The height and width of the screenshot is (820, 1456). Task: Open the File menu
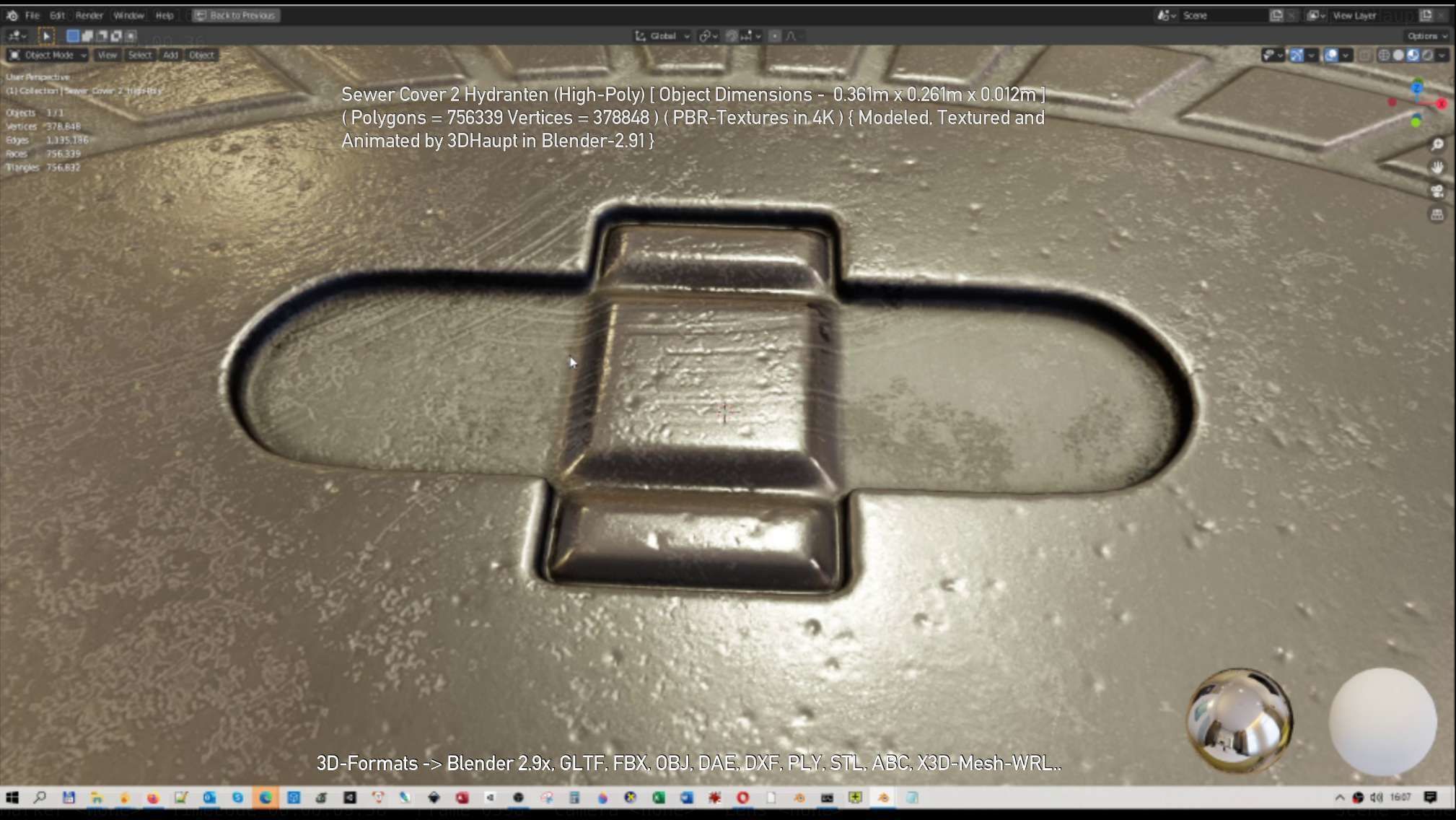click(32, 15)
